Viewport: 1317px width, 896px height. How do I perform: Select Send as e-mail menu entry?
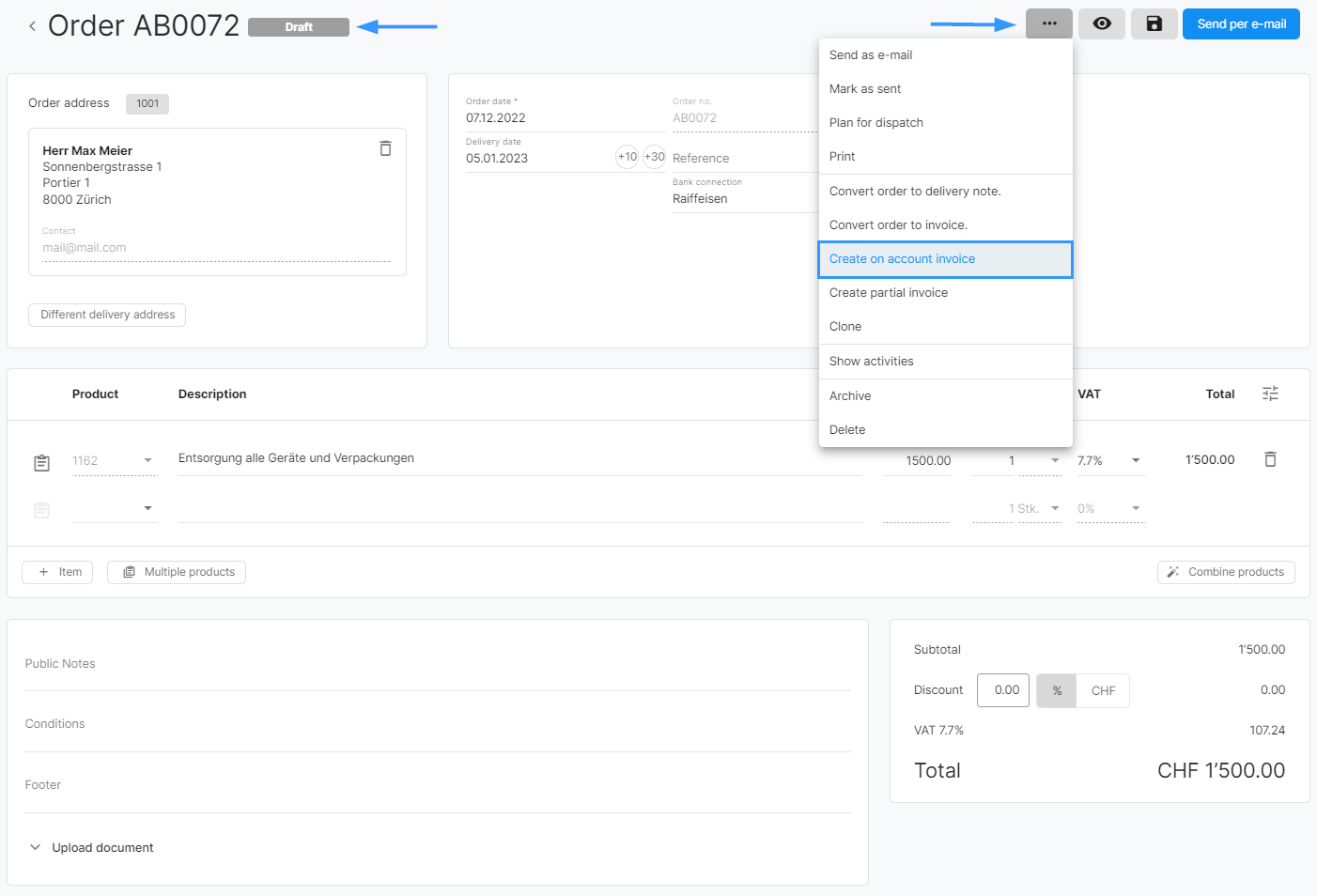946,55
